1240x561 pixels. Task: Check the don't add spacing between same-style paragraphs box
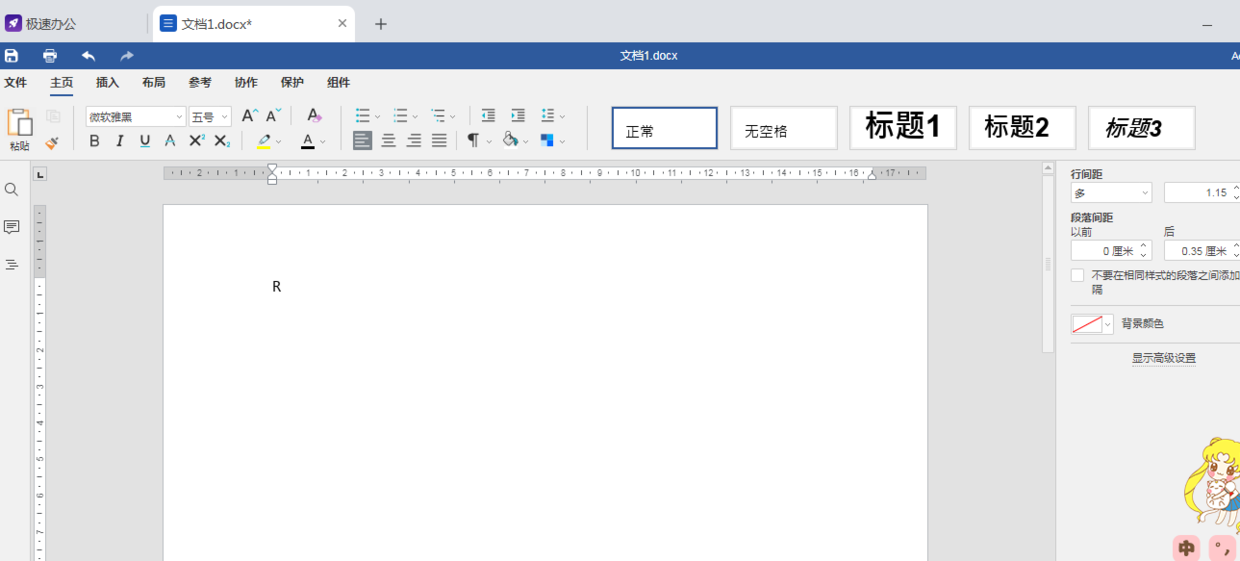1078,276
